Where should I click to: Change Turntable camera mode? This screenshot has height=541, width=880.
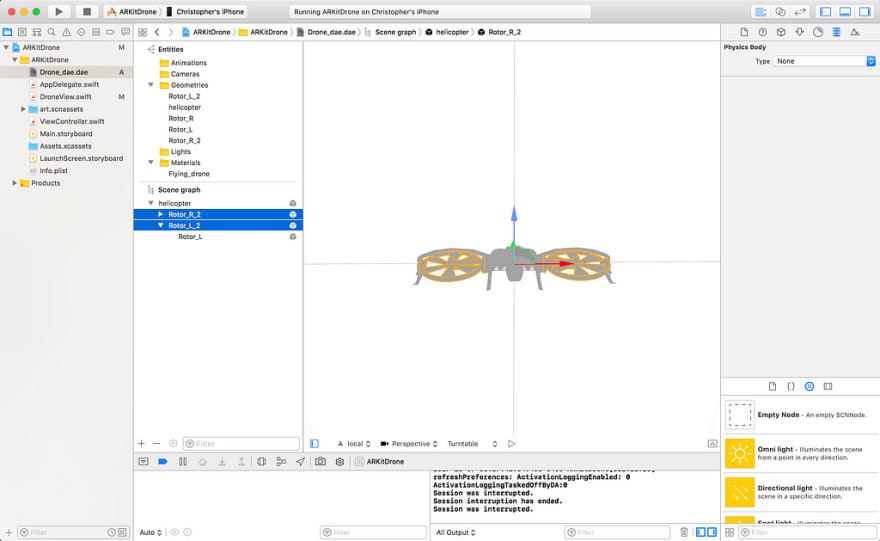[x=472, y=443]
